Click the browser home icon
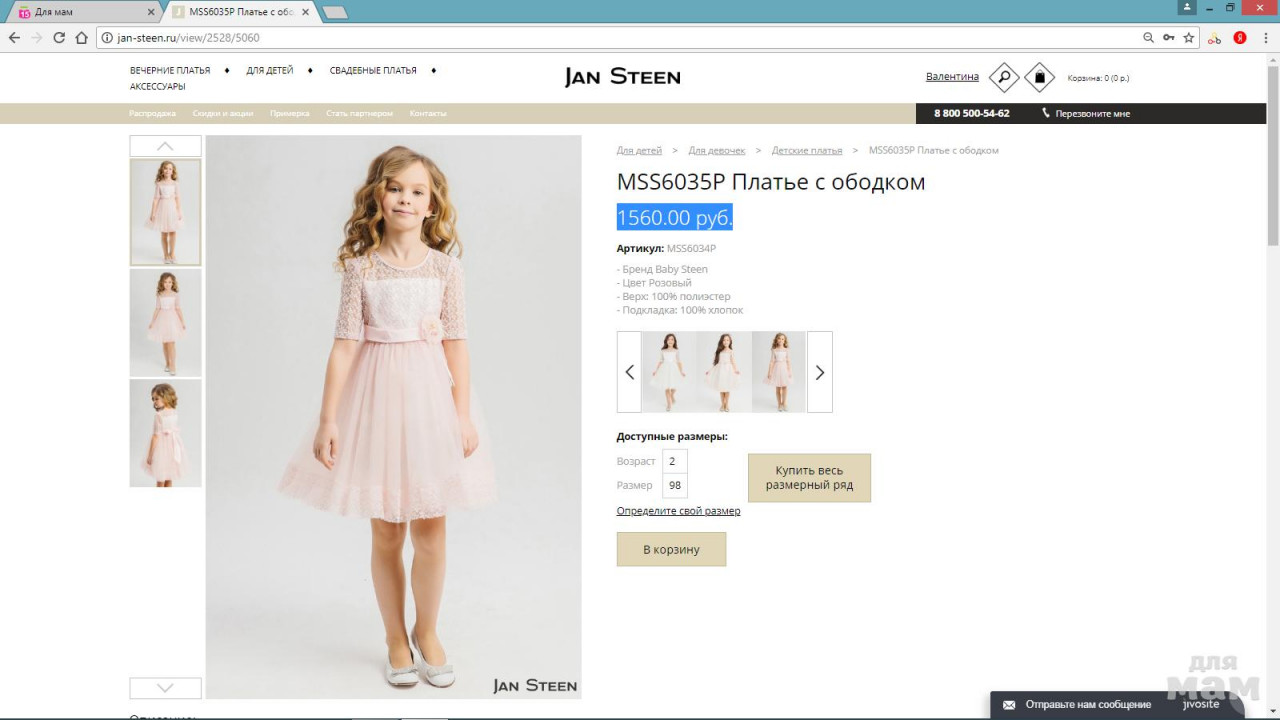Screen dimensions: 1280x720 (82, 38)
